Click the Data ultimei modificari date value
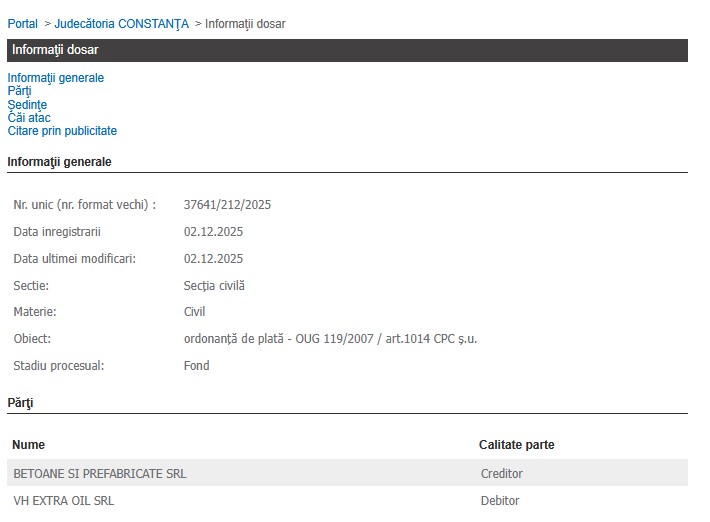The height and width of the screenshot is (522, 710). 213,259
